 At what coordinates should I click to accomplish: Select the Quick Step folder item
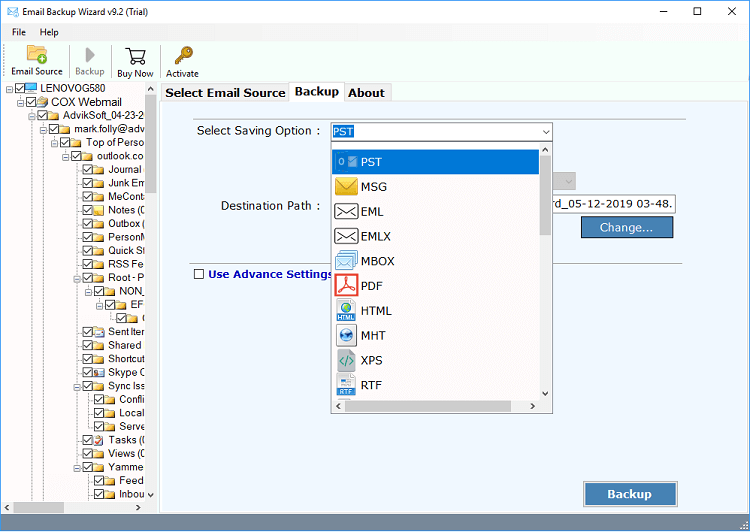coord(126,250)
